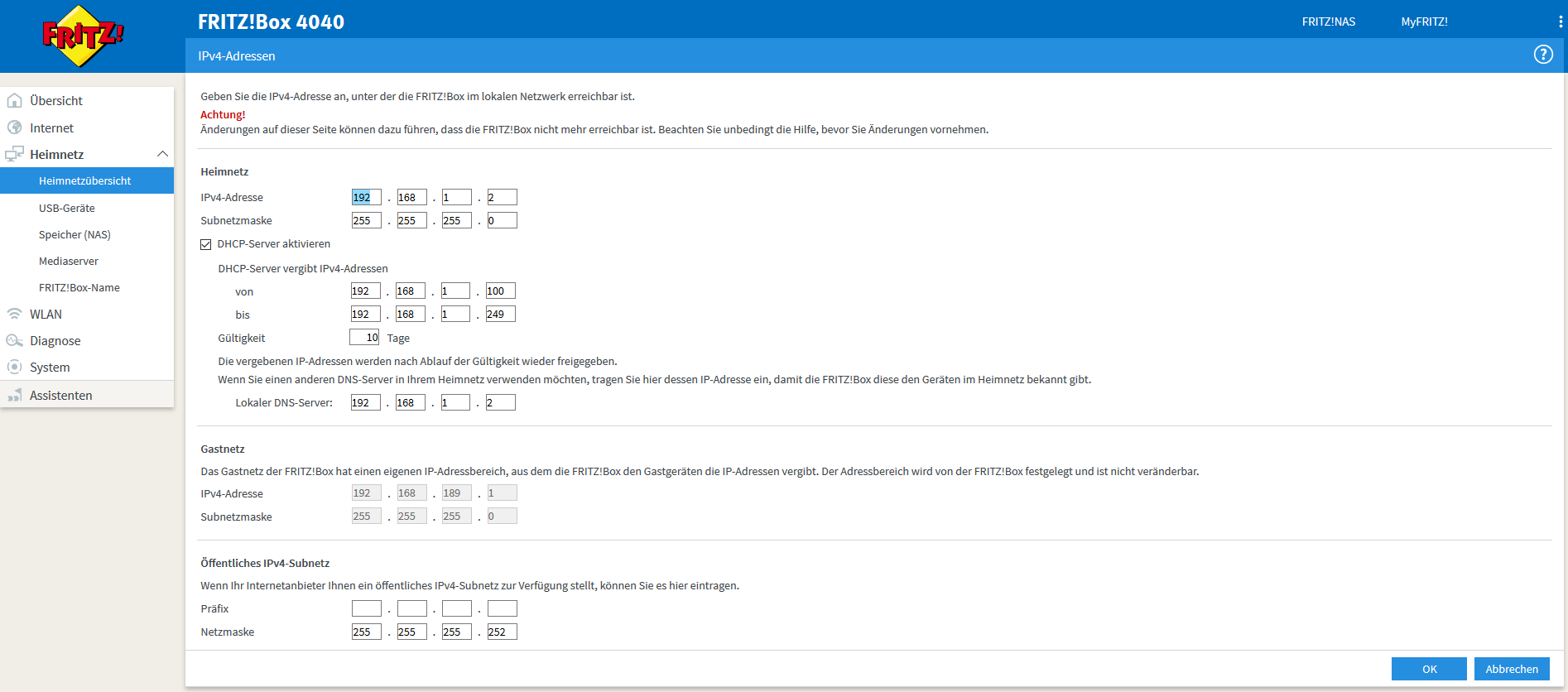Focus Netzmaske last octet 252

(x=502, y=632)
